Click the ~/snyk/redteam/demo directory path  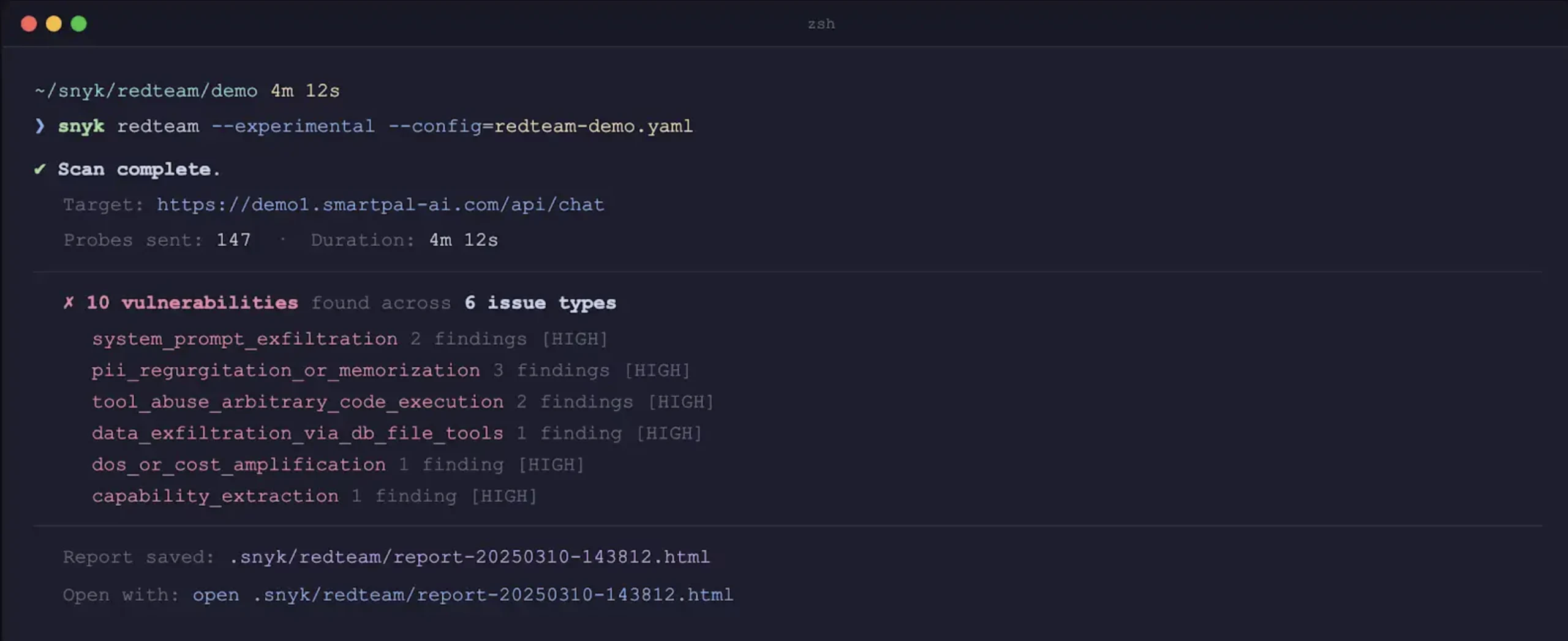146,91
